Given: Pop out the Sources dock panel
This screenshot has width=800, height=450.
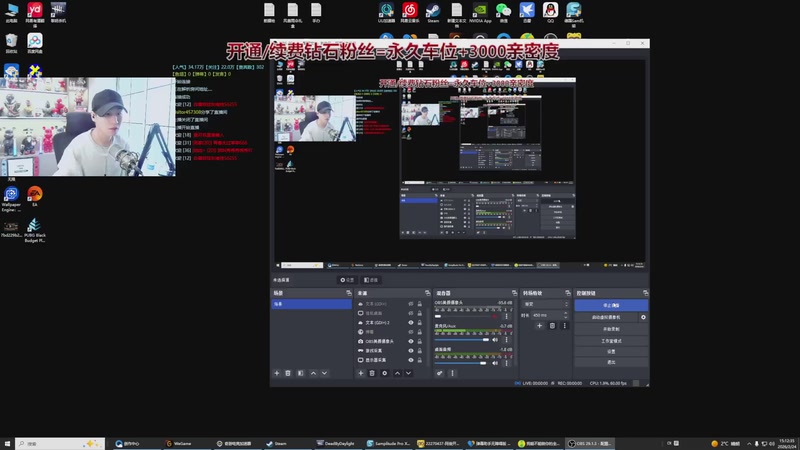Looking at the screenshot, I should tap(428, 293).
